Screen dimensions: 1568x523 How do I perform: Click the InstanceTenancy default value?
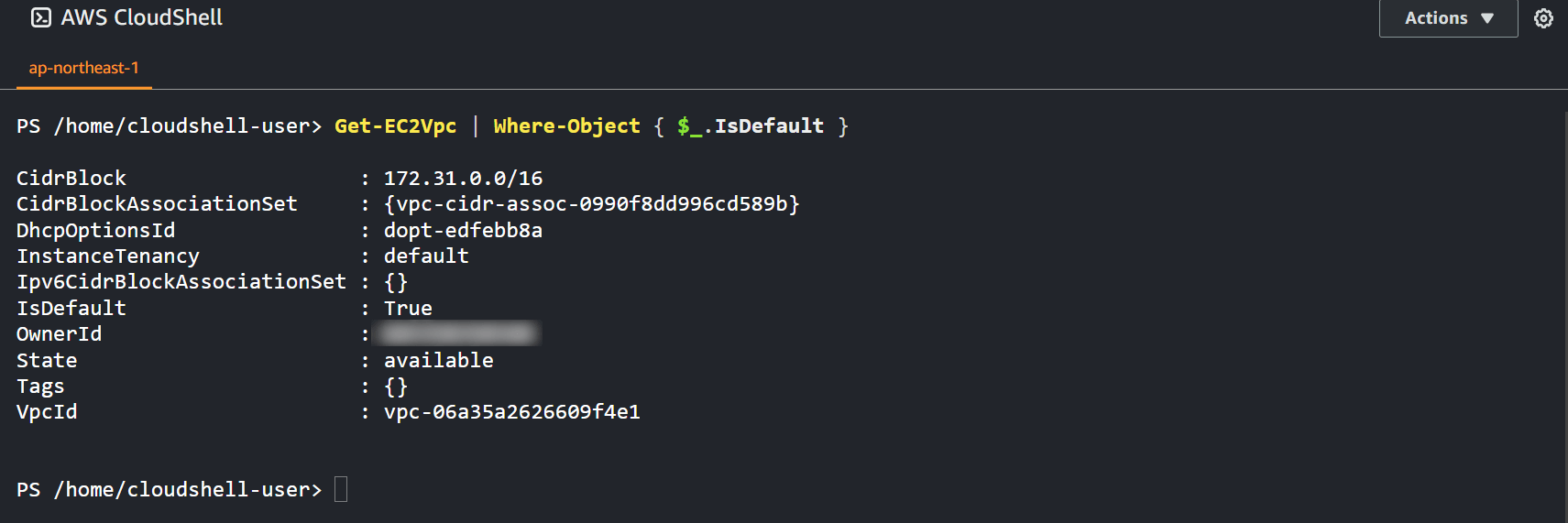(426, 256)
